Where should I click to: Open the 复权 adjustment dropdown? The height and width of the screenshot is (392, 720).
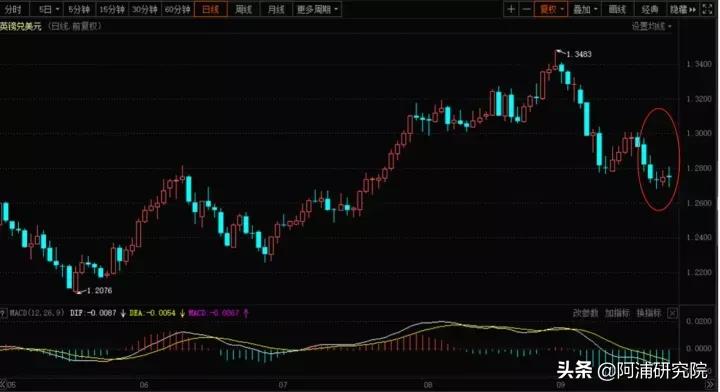tap(551, 9)
